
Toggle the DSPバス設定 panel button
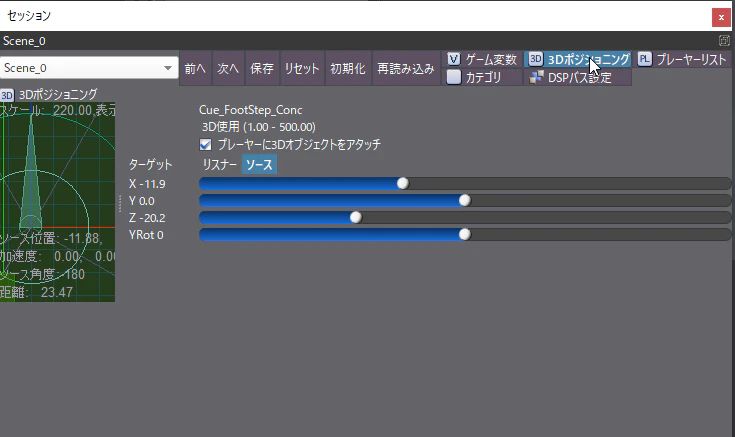[578, 77]
